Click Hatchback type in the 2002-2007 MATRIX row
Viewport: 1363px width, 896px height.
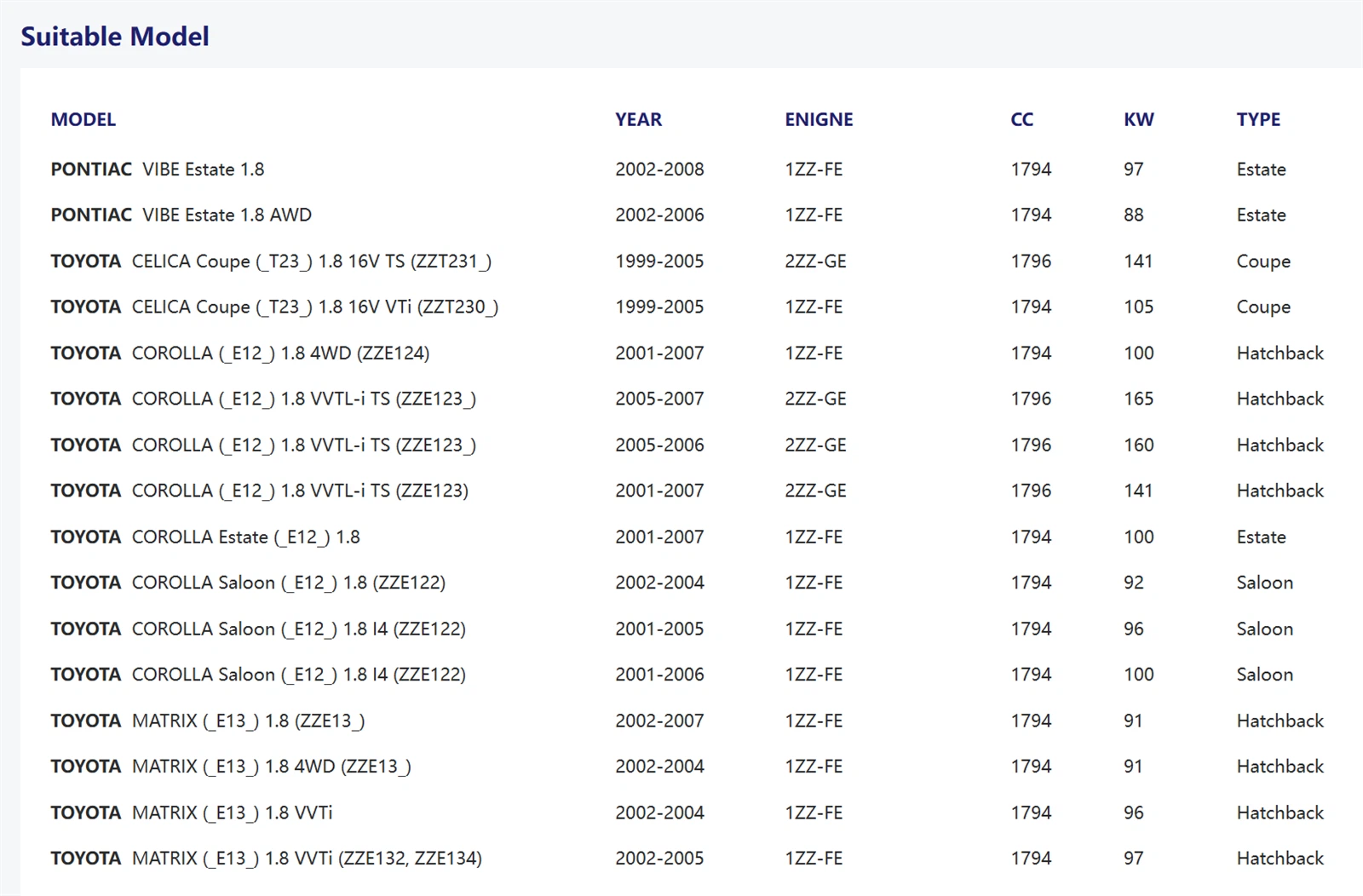(1280, 721)
